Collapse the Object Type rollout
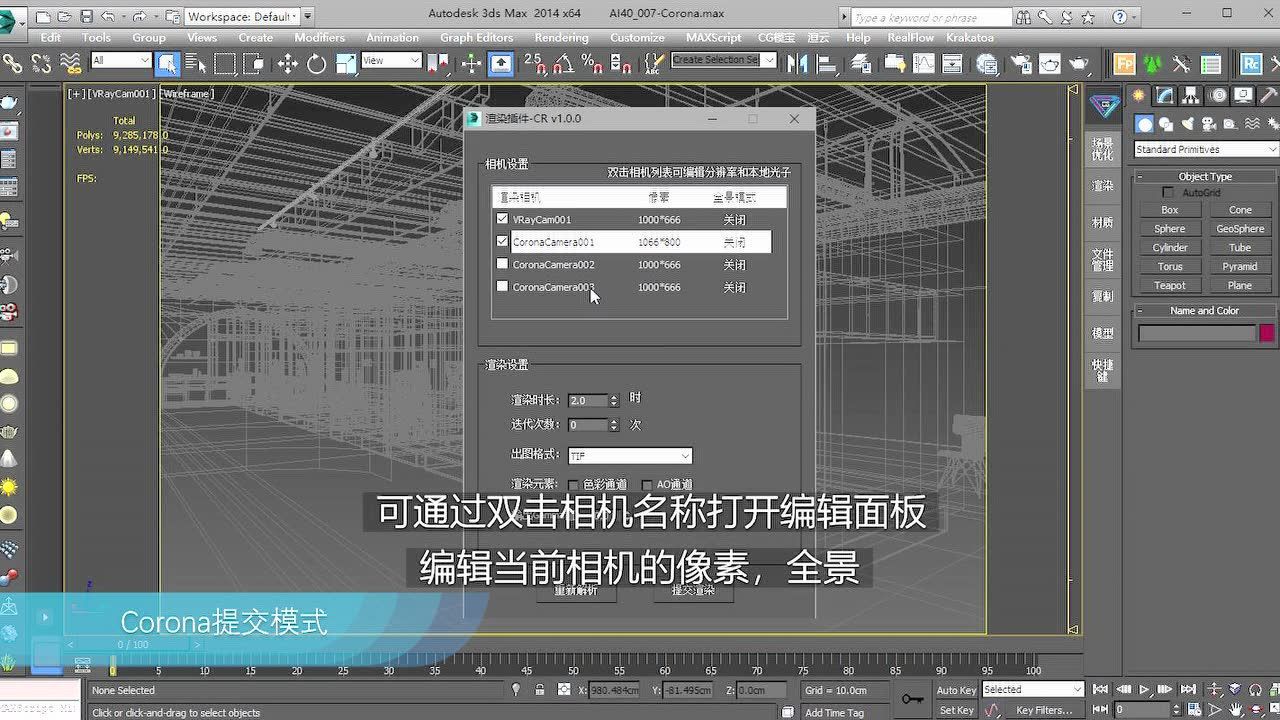 tap(1205, 176)
